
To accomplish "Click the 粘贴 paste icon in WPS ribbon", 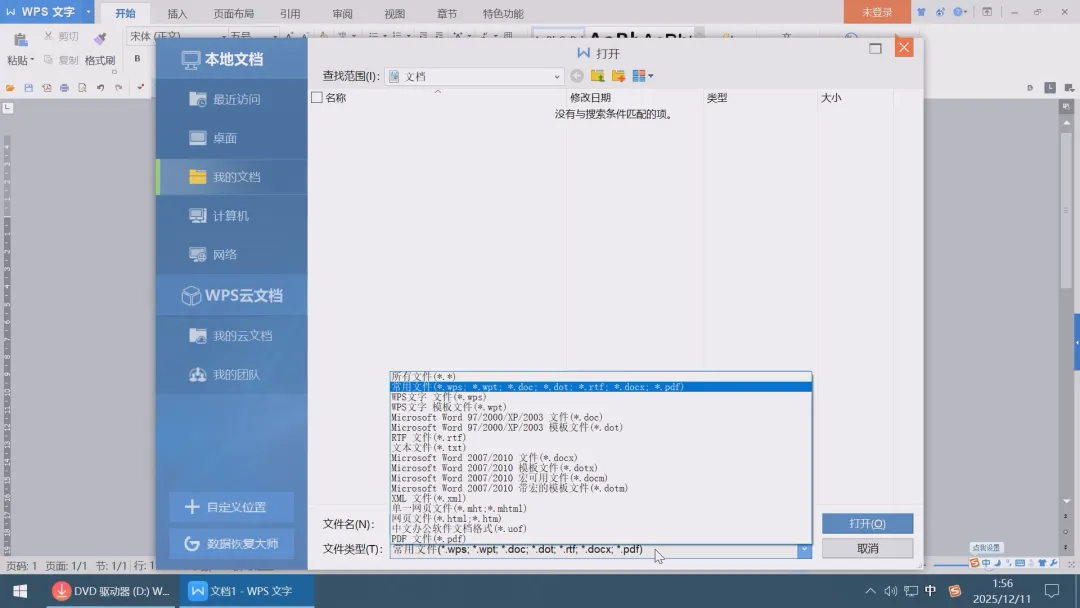I will (x=21, y=40).
